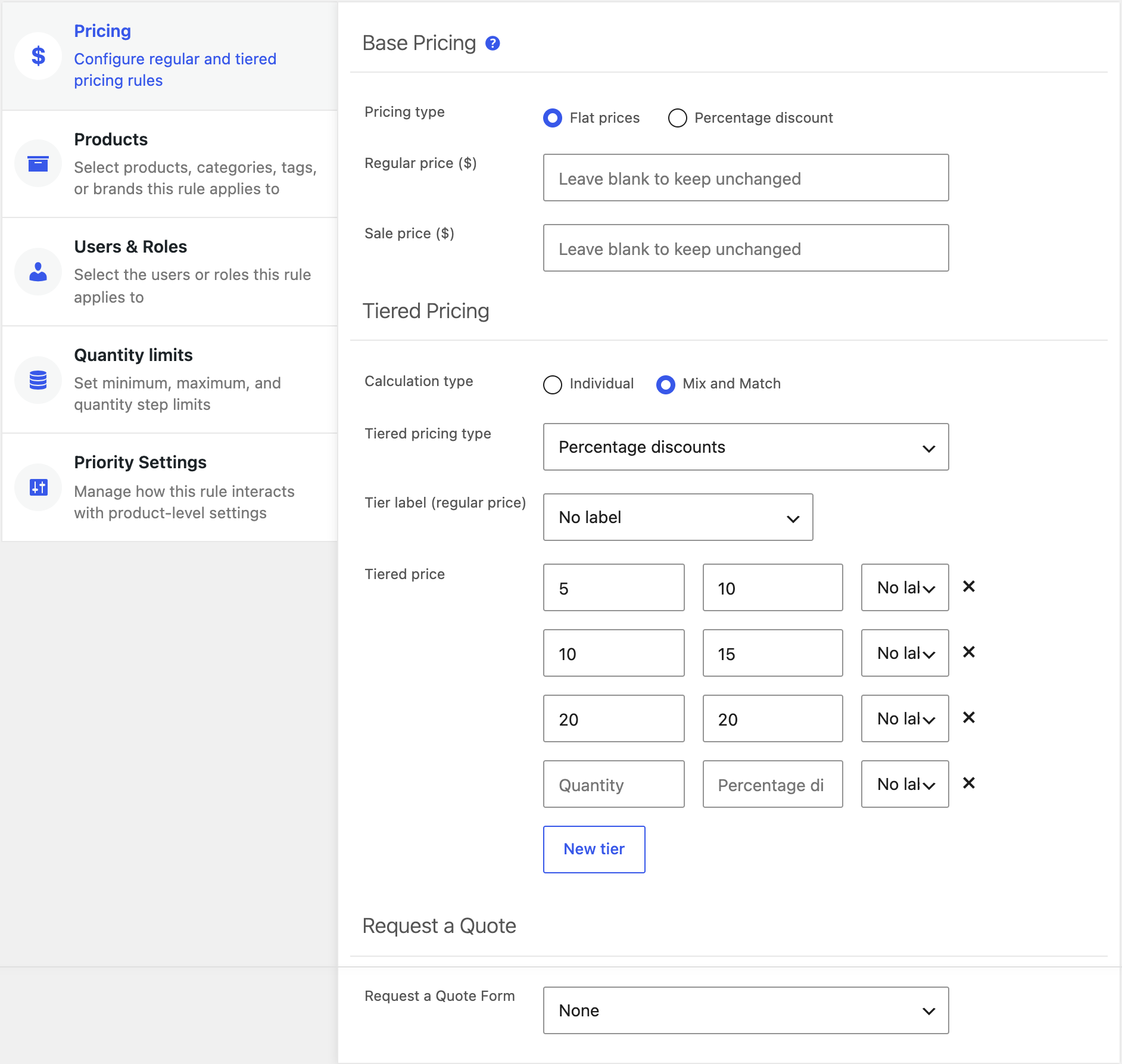Switch to the Pricing tab
This screenshot has height=1064, width=1122.
point(170,56)
